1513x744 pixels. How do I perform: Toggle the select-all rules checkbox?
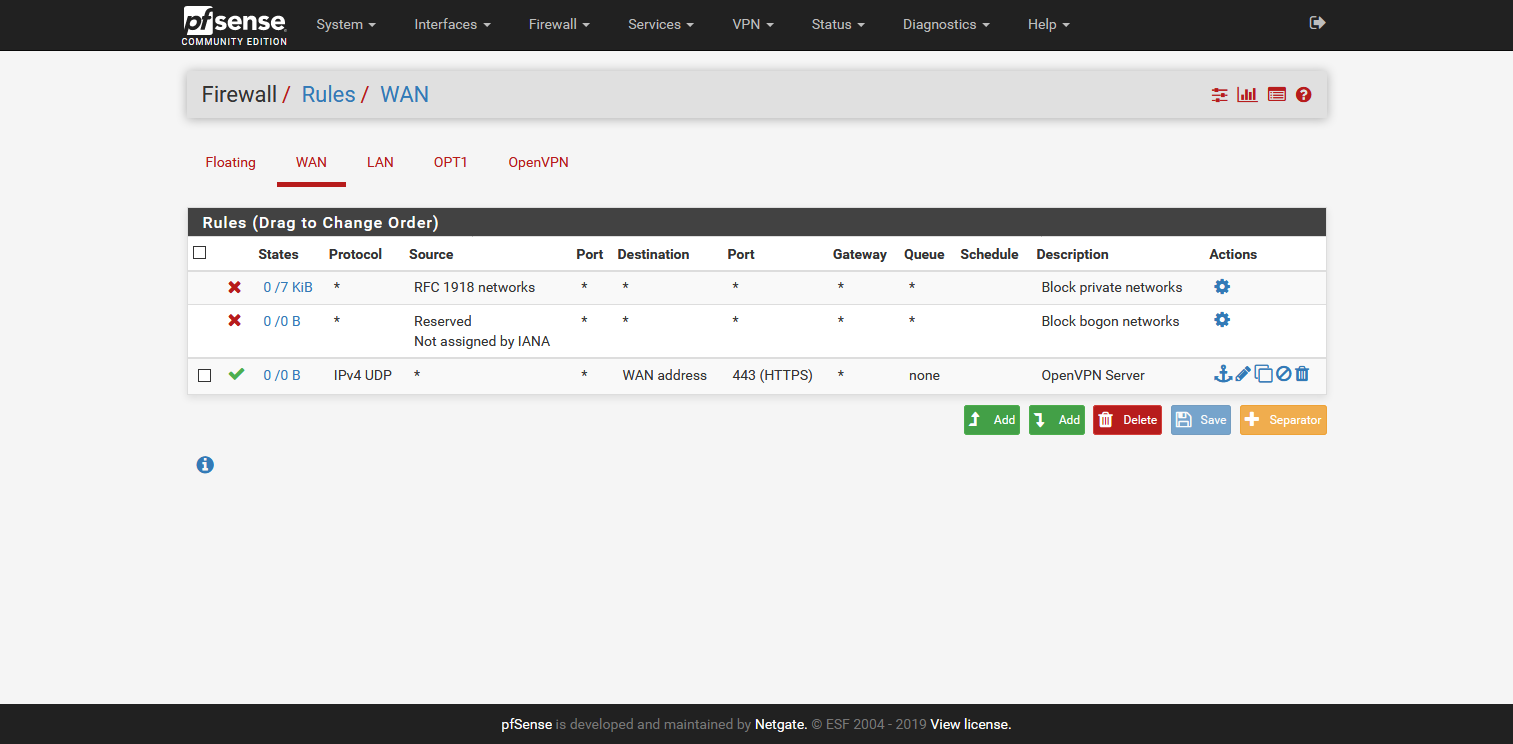(199, 253)
